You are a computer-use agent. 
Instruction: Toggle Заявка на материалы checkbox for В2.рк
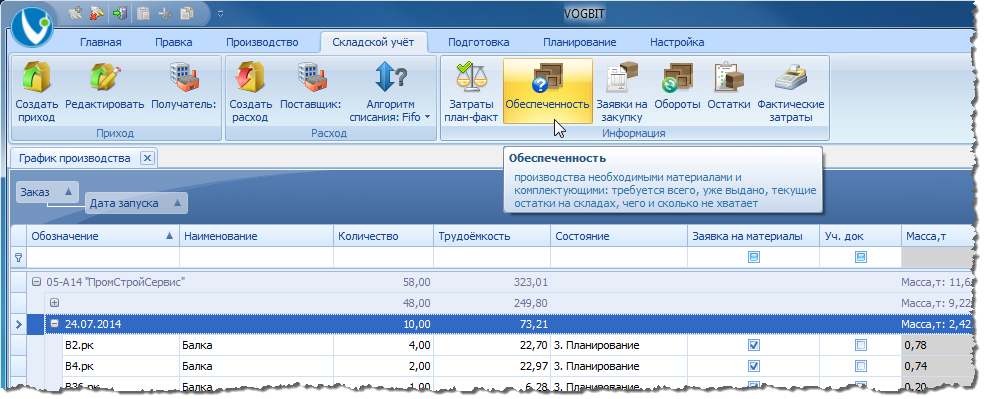click(x=754, y=345)
